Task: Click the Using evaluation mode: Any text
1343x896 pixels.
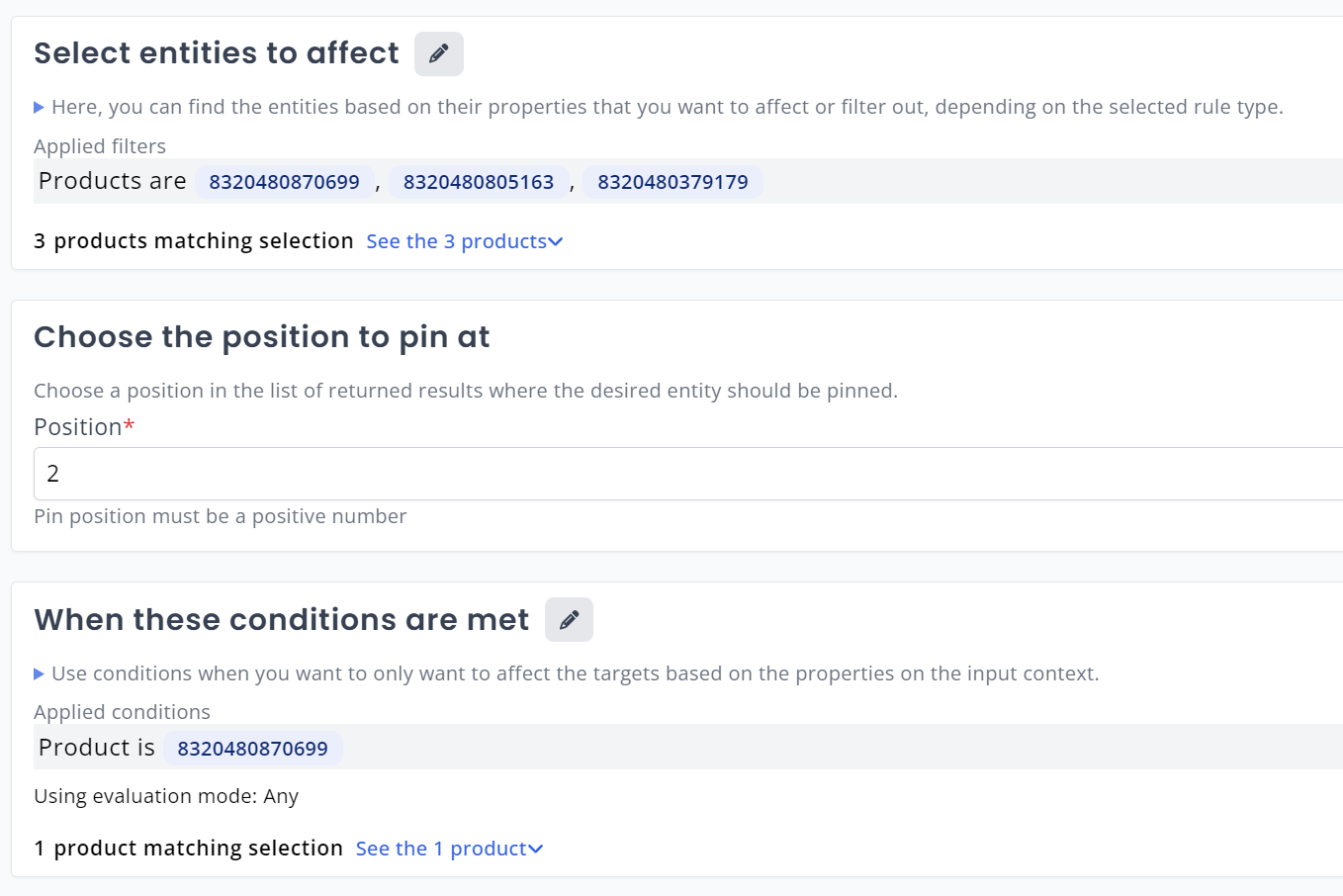Action: (166, 796)
